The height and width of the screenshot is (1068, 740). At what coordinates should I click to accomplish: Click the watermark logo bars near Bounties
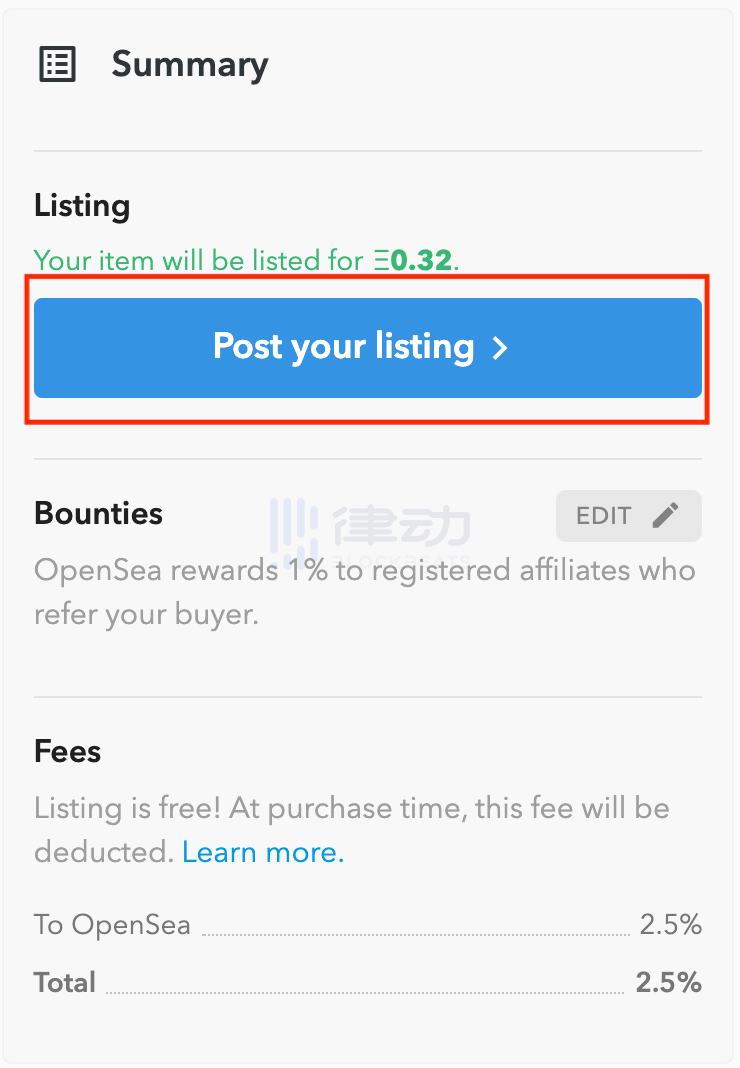(294, 526)
